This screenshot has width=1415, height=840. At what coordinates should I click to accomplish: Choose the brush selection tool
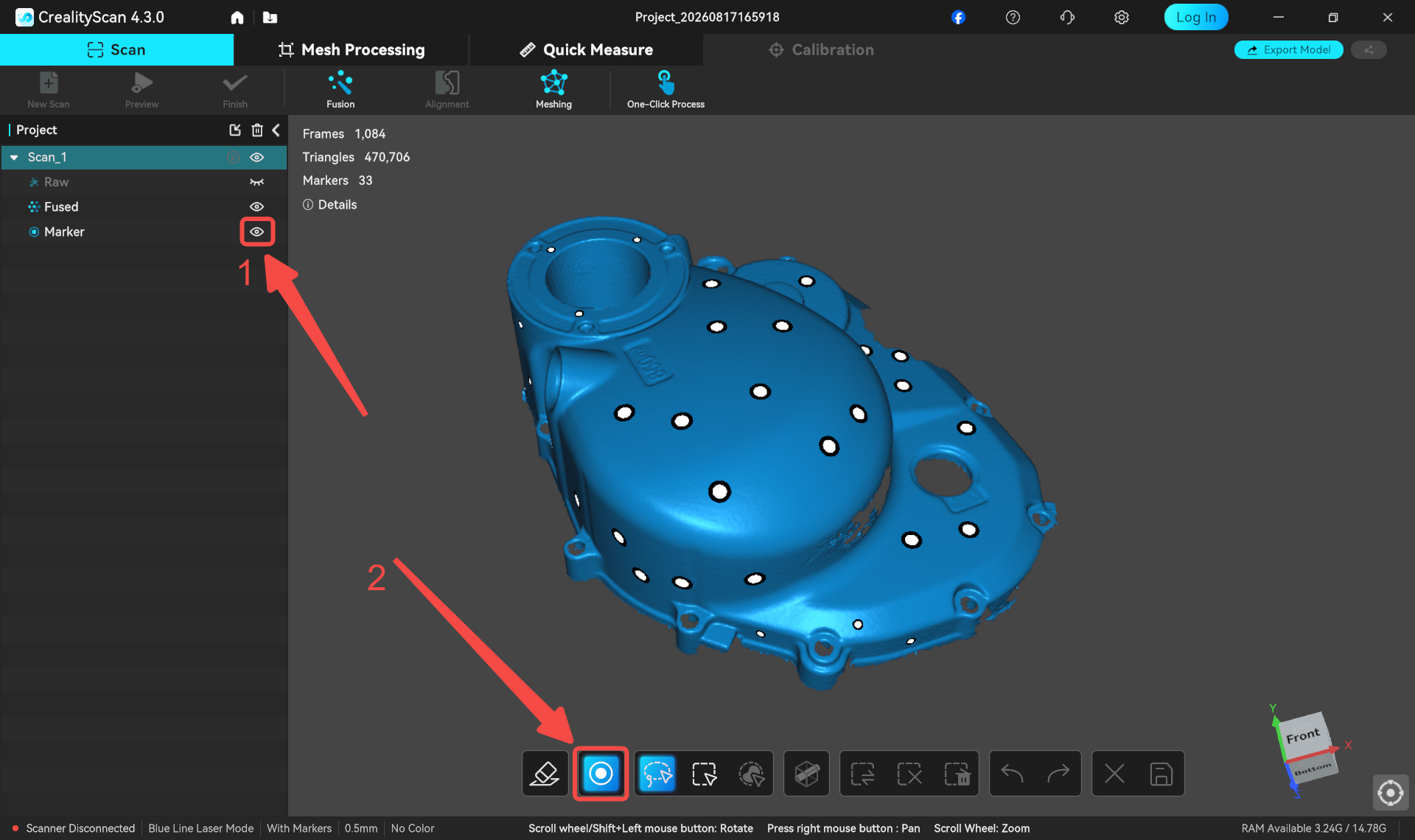pyautogui.click(x=751, y=774)
